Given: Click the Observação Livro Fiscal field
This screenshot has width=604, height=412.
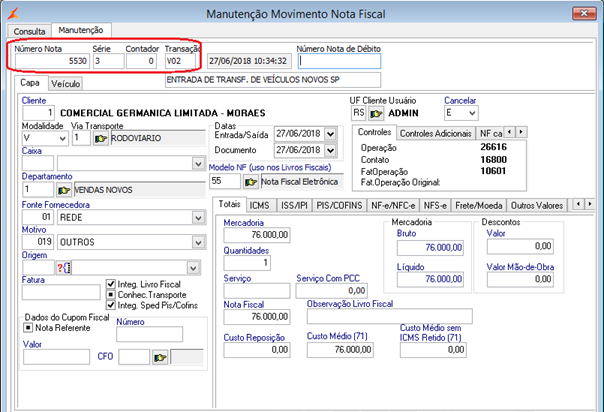Looking at the screenshot, I should (389, 316).
